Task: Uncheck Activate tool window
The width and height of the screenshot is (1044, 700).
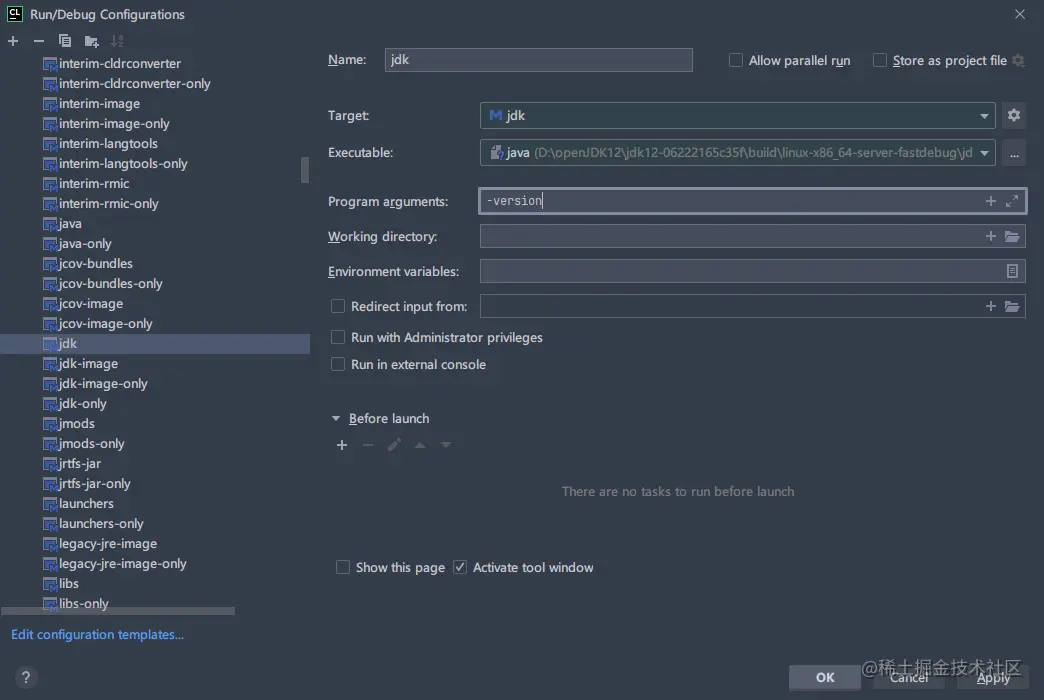Action: (460, 567)
